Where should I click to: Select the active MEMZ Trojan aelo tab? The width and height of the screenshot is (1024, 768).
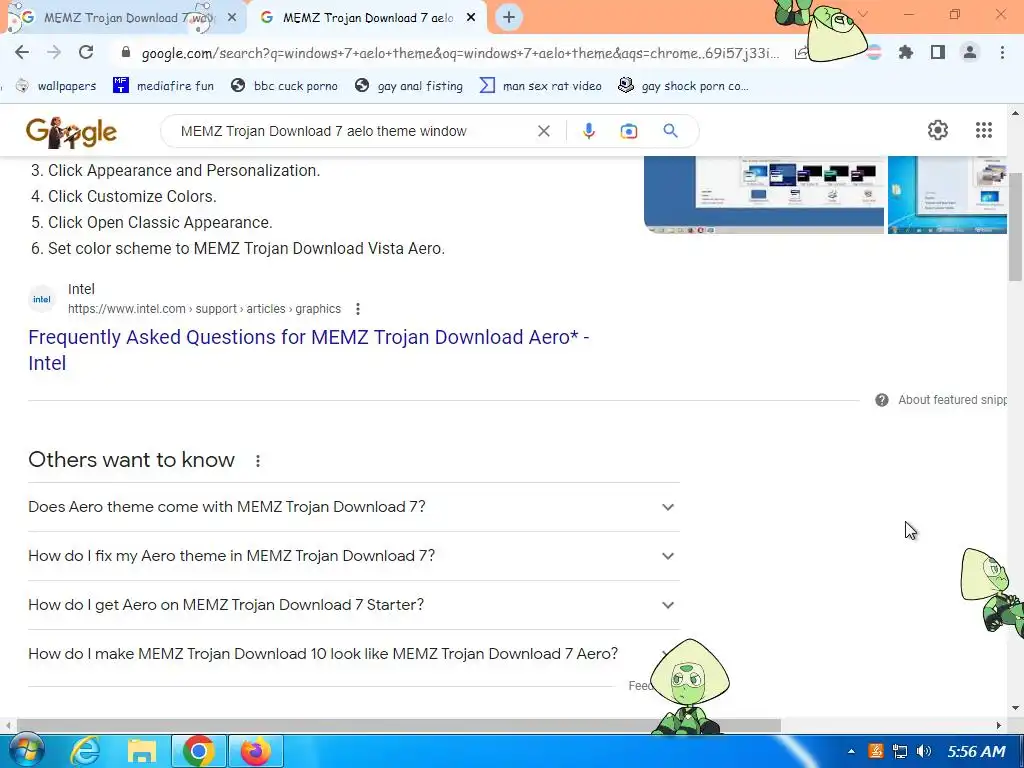[368, 18]
